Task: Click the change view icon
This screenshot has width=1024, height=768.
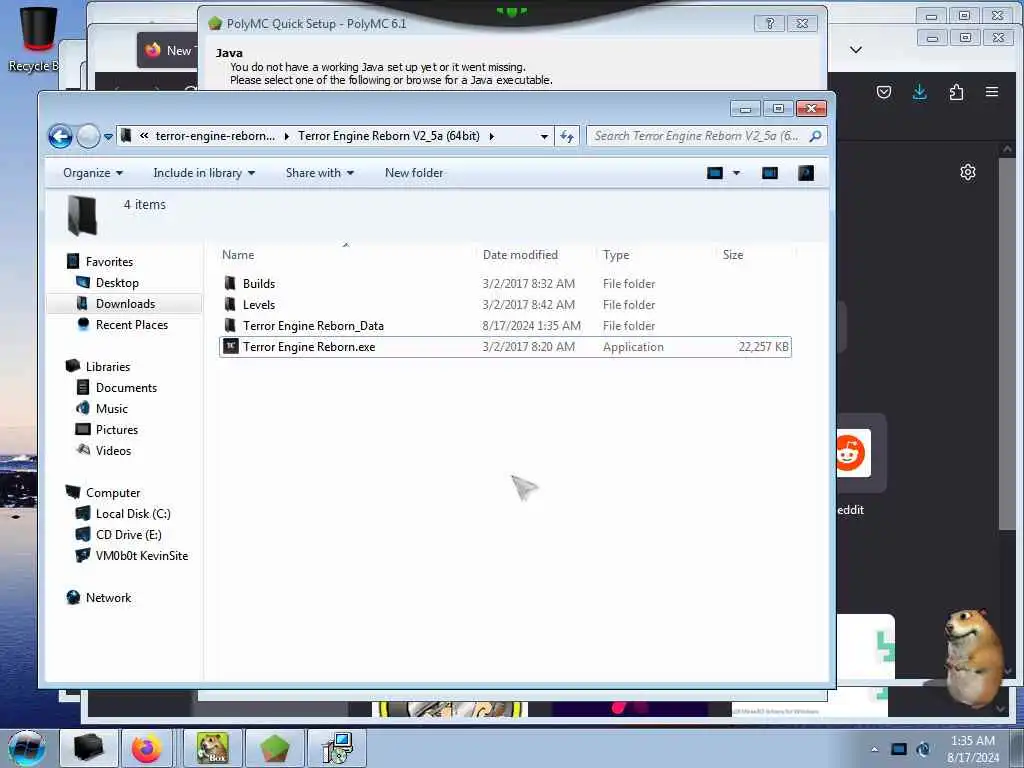Action: click(x=715, y=173)
